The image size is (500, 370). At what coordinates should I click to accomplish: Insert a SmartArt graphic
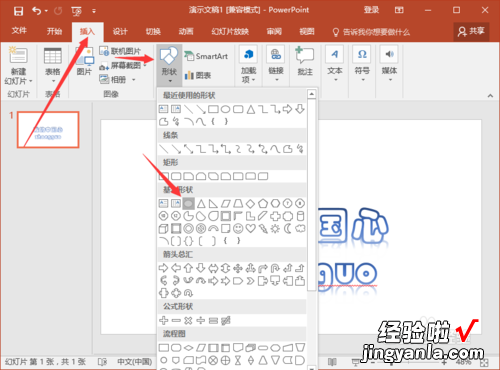(x=206, y=56)
